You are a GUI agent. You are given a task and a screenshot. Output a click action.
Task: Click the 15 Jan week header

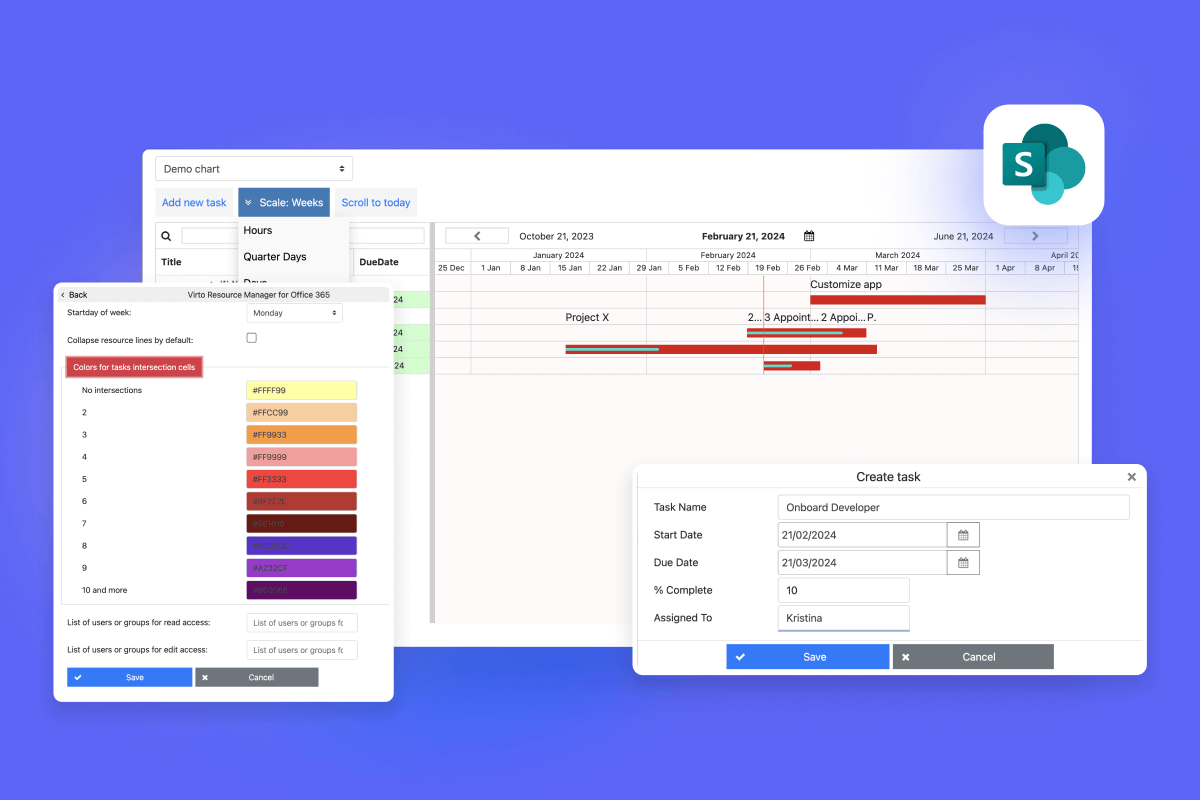click(x=570, y=268)
